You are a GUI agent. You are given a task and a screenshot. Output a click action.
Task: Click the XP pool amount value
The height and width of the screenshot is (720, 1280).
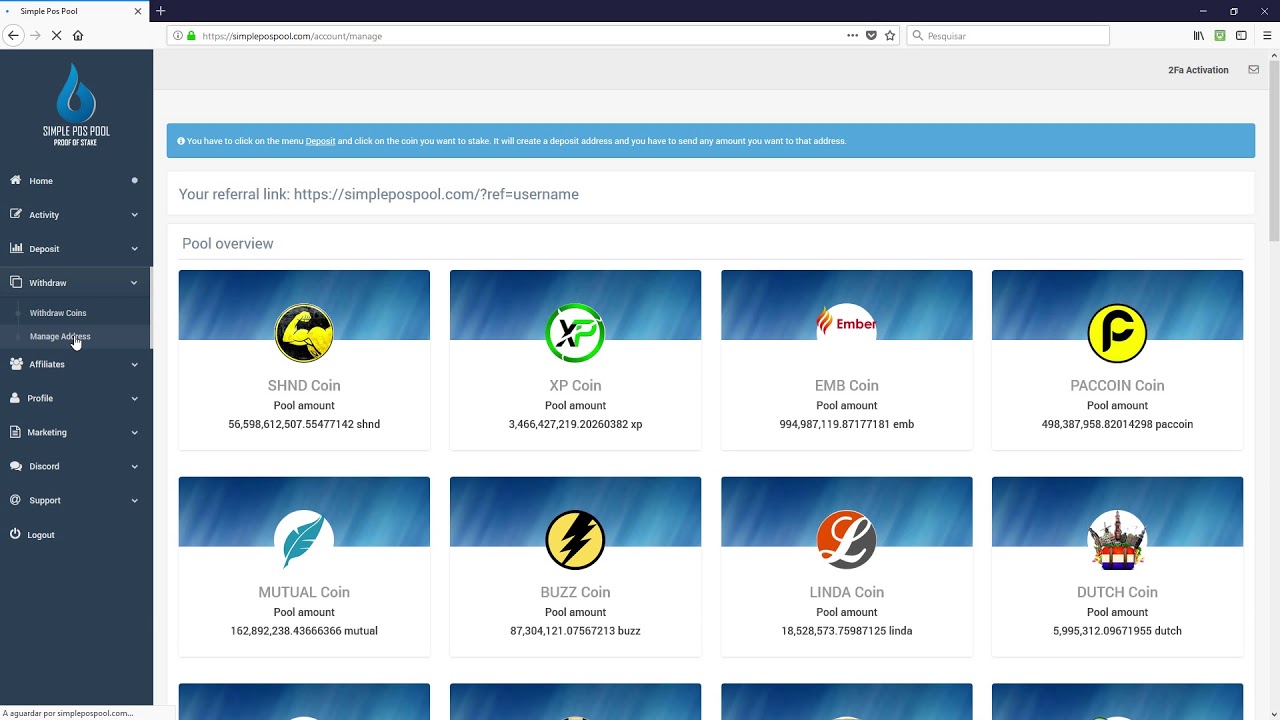coord(575,424)
